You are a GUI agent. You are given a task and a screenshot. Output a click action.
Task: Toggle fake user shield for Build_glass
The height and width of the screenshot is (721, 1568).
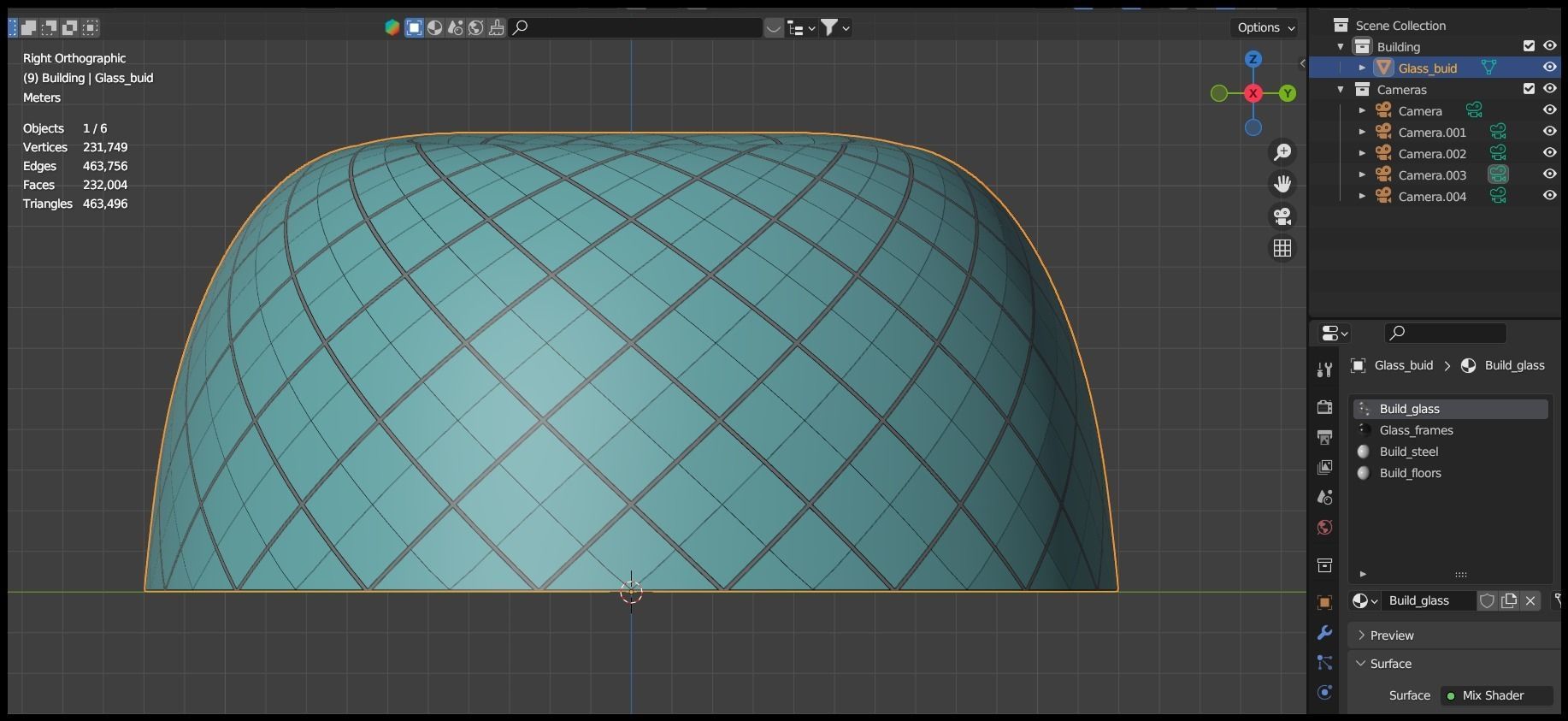point(1487,600)
